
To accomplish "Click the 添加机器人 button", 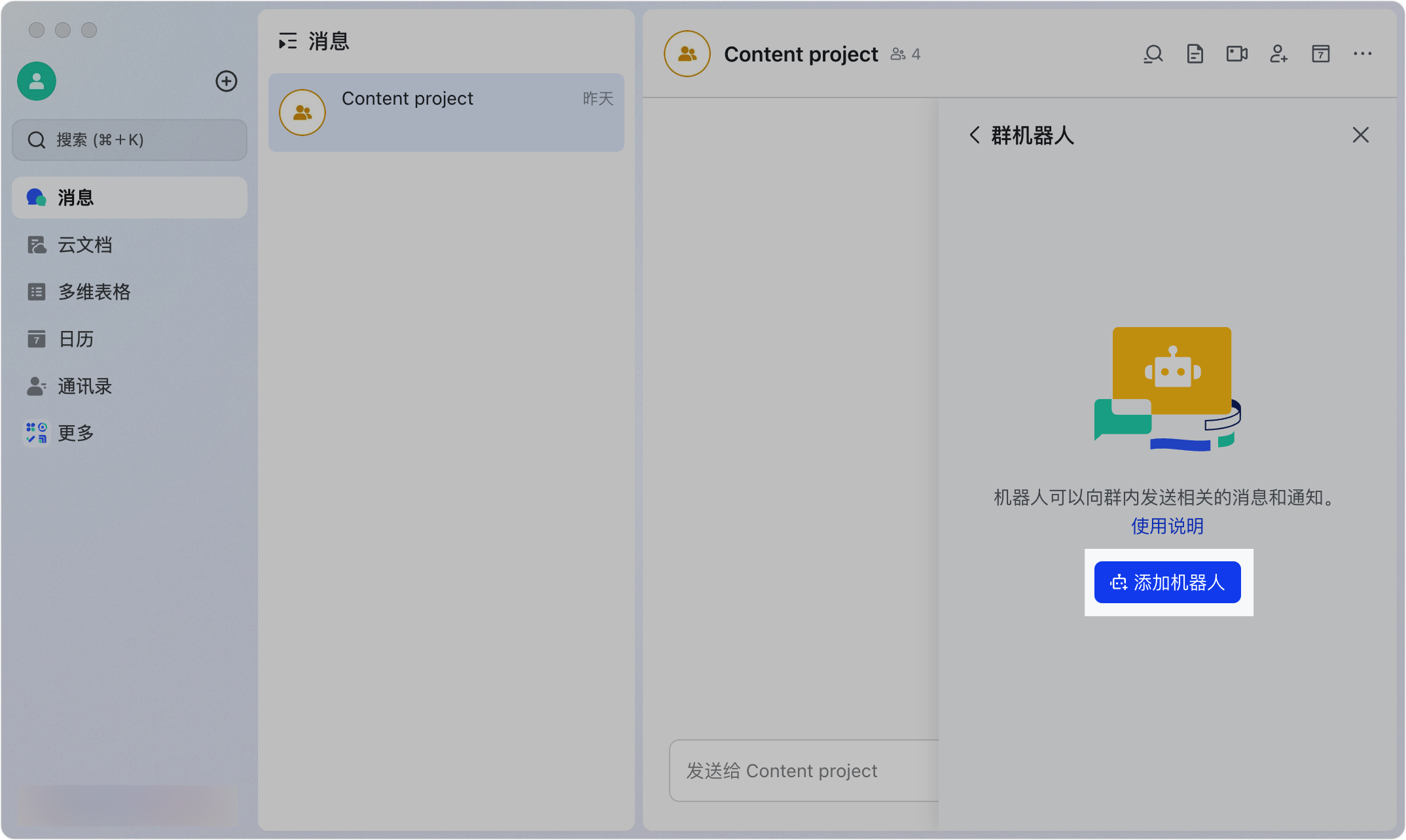I will click(1167, 582).
